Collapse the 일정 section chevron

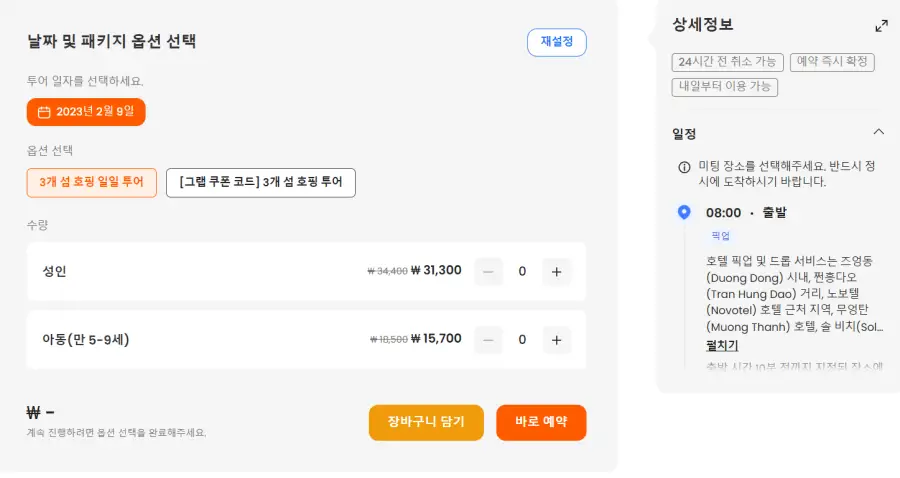pyautogui.click(x=878, y=132)
